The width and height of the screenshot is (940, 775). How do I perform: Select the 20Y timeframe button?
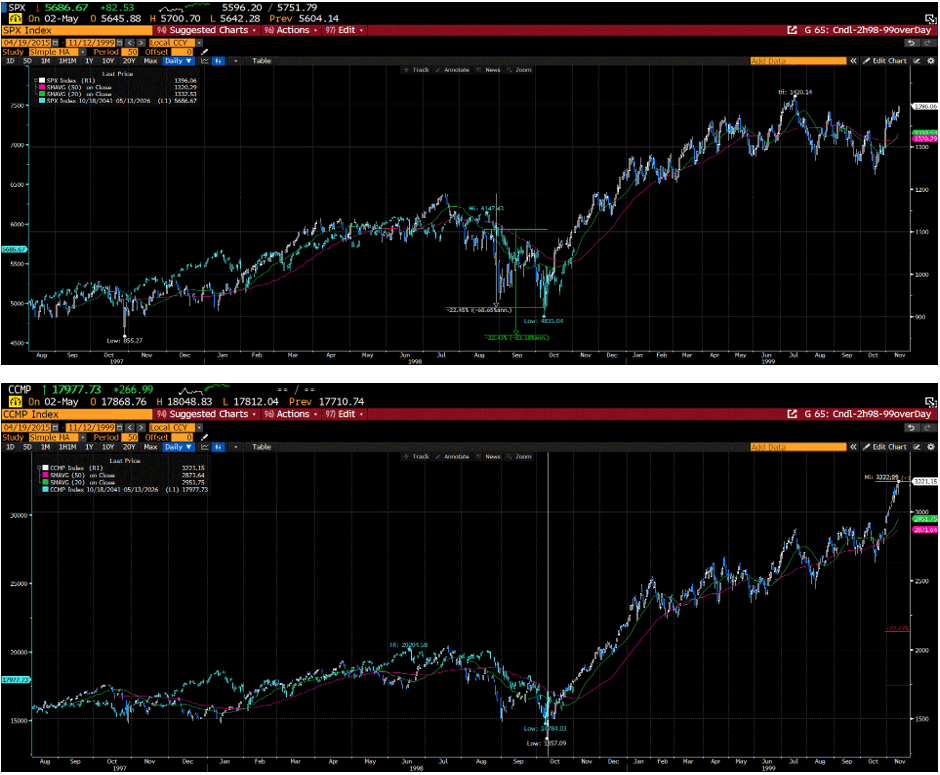pyautogui.click(x=128, y=61)
